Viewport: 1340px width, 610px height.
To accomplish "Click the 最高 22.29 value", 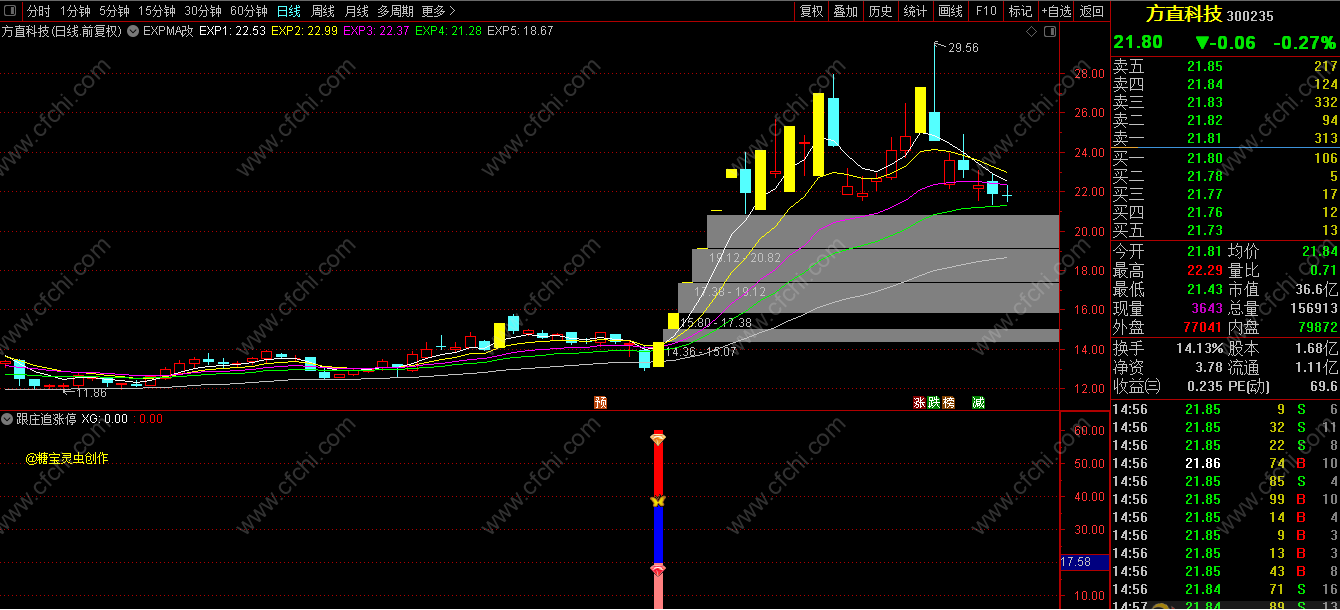I will click(x=1204, y=270).
